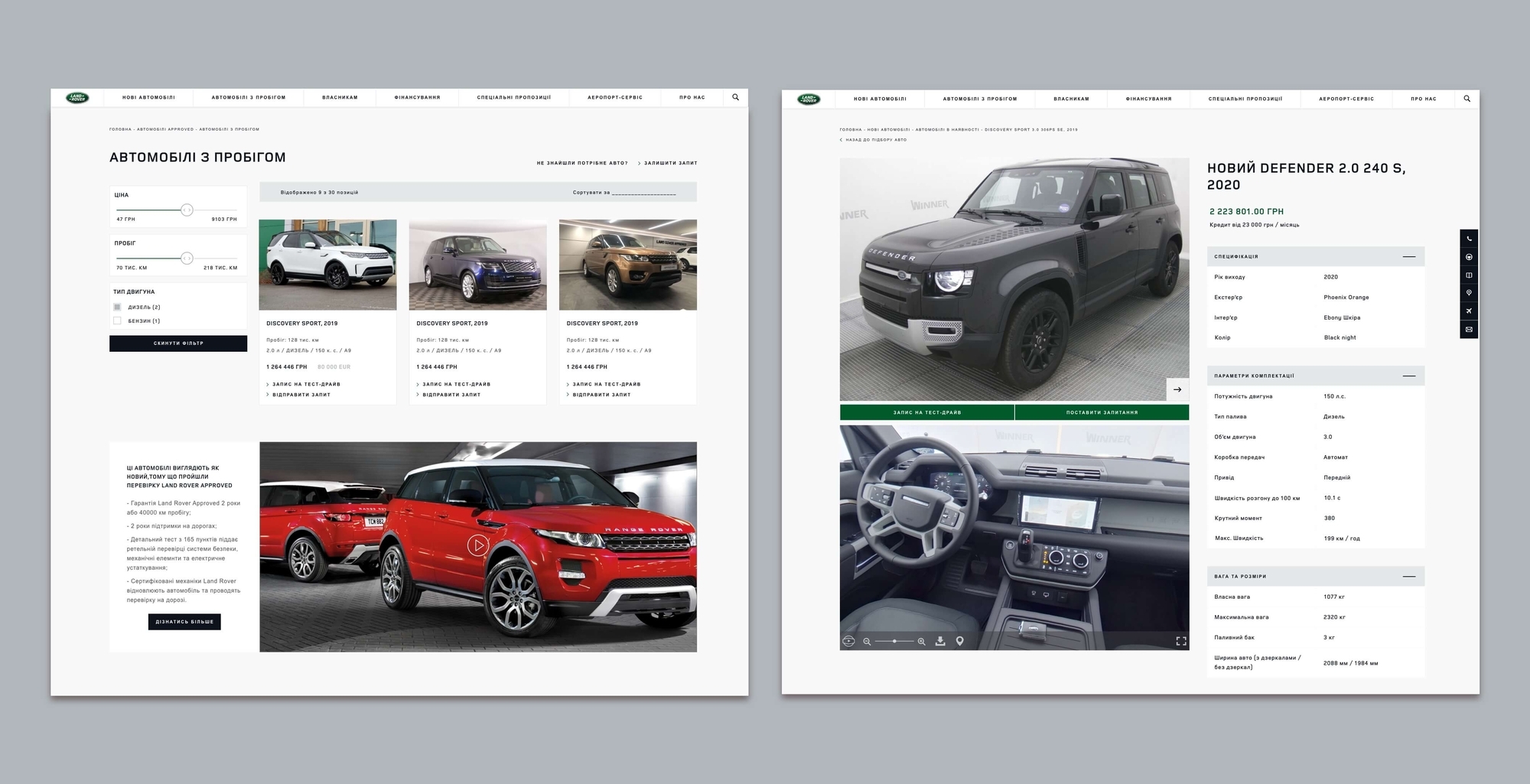Open Аеропорт-сервіс menu in left window
This screenshot has height=784, width=1530.
pyautogui.click(x=615, y=98)
